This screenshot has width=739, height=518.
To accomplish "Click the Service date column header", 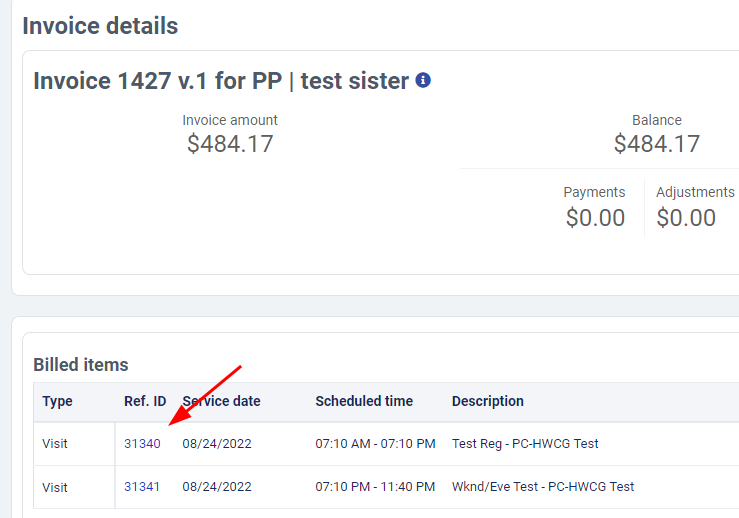I will click(221, 401).
